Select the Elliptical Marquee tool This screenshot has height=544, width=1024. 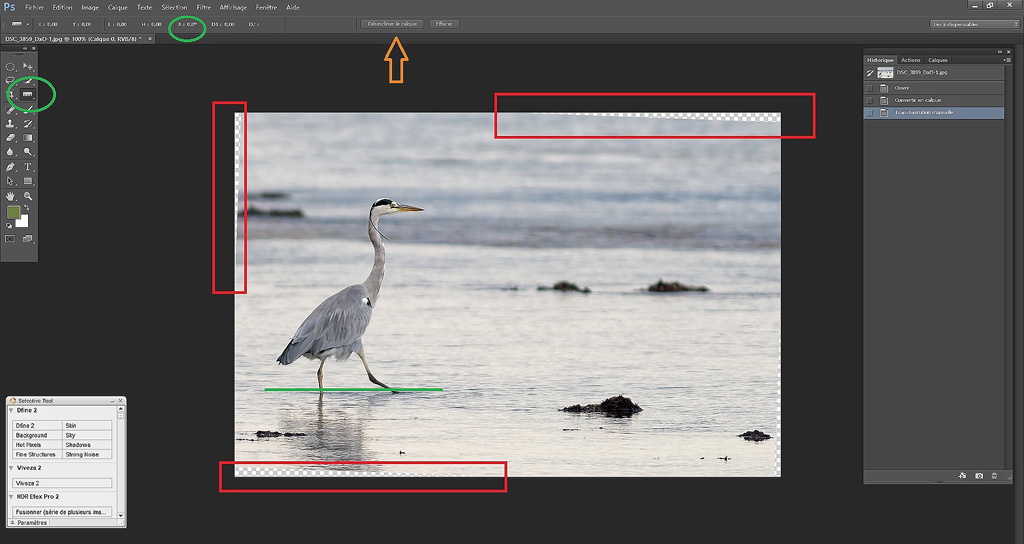(x=11, y=67)
